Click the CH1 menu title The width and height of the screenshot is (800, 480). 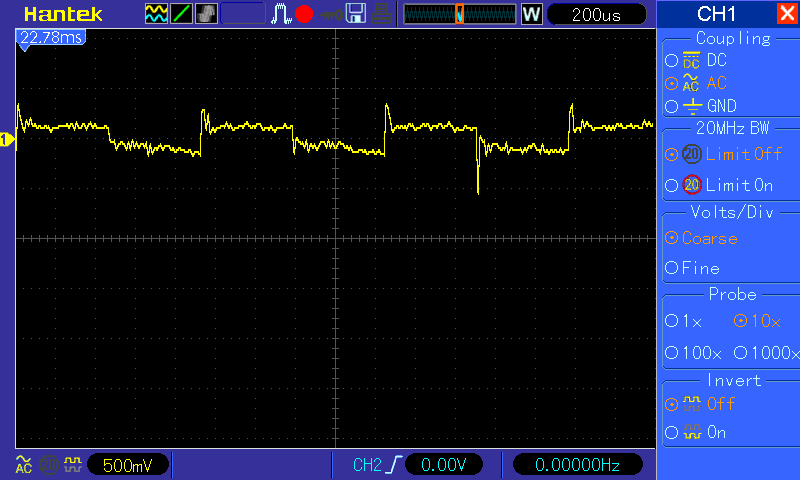(716, 14)
